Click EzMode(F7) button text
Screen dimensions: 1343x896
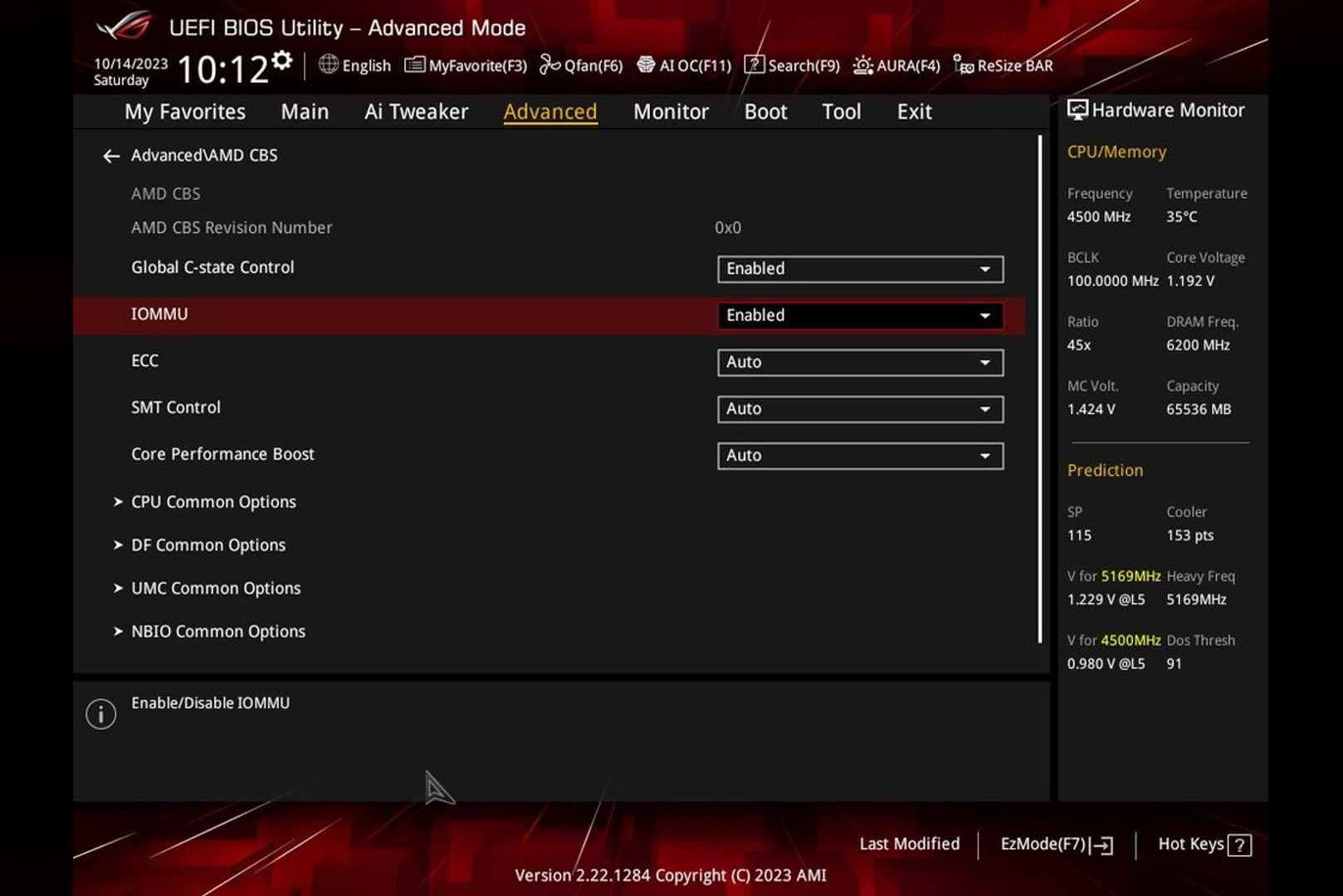1043,844
